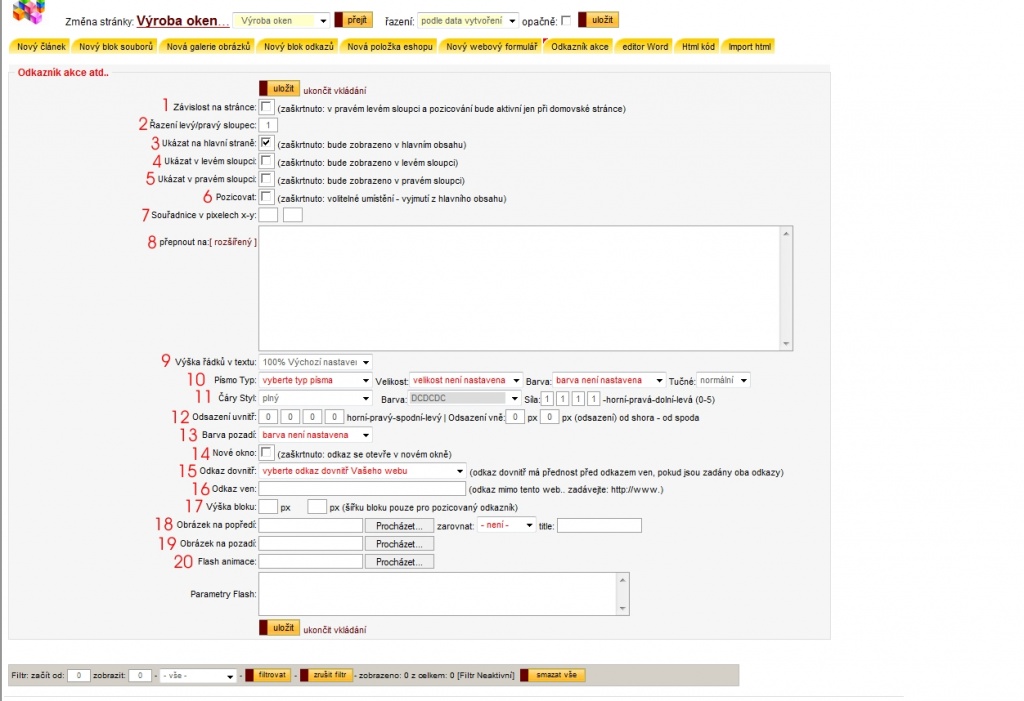Uncheck Ukázat na hlavní straně checkbox
The width and height of the screenshot is (1024, 701).
click(266, 142)
